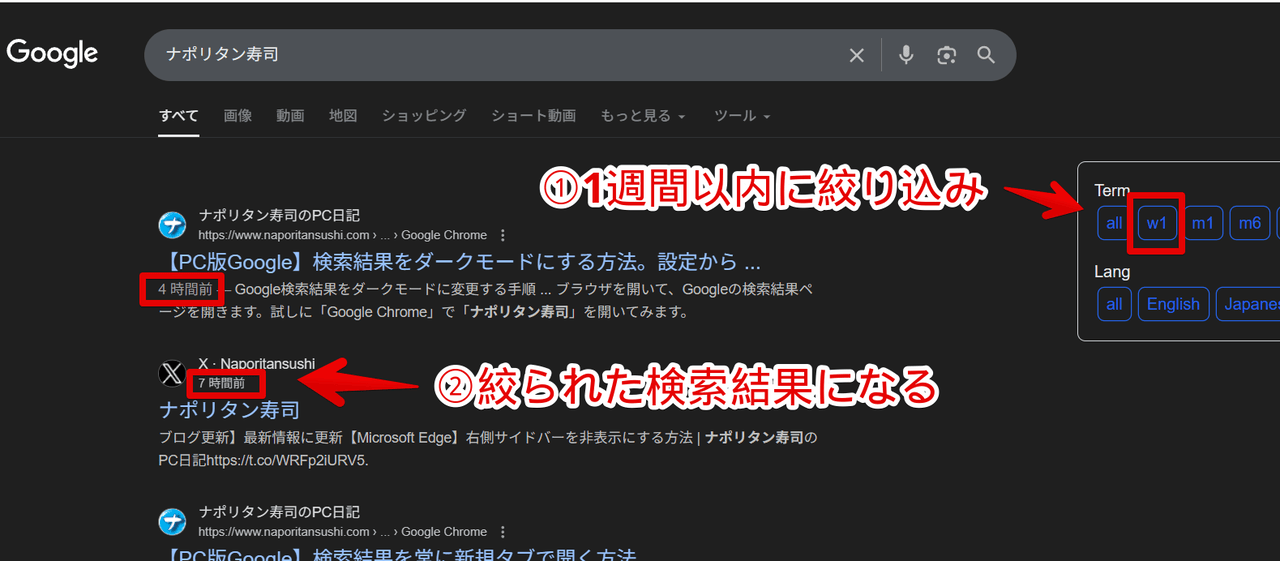
Task: Click the Term label in filter panel
Action: coord(1112,190)
